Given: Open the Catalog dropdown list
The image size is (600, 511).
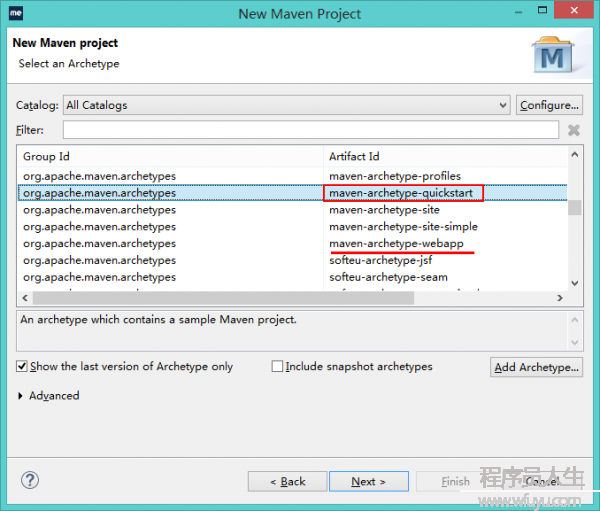Looking at the screenshot, I should (286, 105).
